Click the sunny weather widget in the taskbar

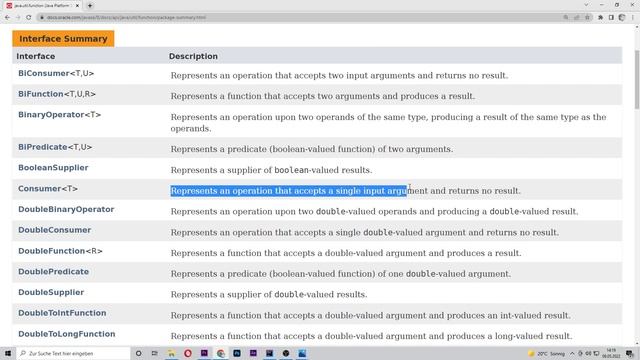click(546, 353)
